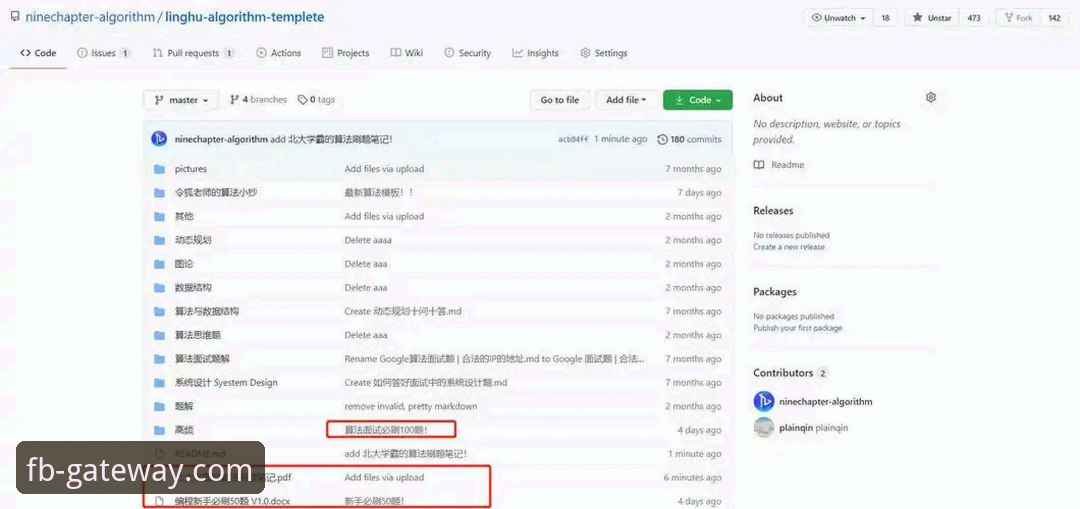Click the folder icon beside 高频
The image size is (1080, 509).
point(160,430)
